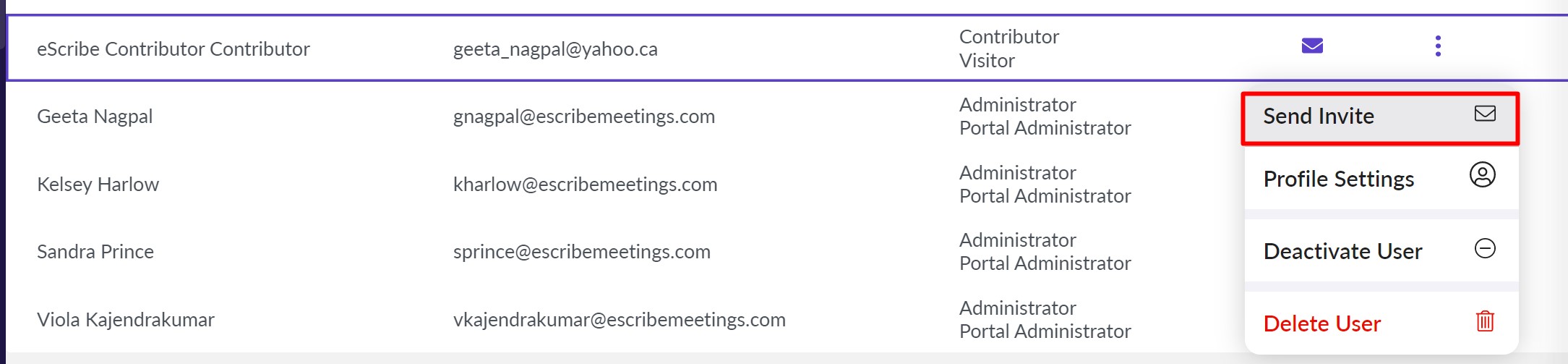The height and width of the screenshot is (364, 1568).
Task: Click the envelope icon beside Send Invite
Action: (x=1485, y=114)
